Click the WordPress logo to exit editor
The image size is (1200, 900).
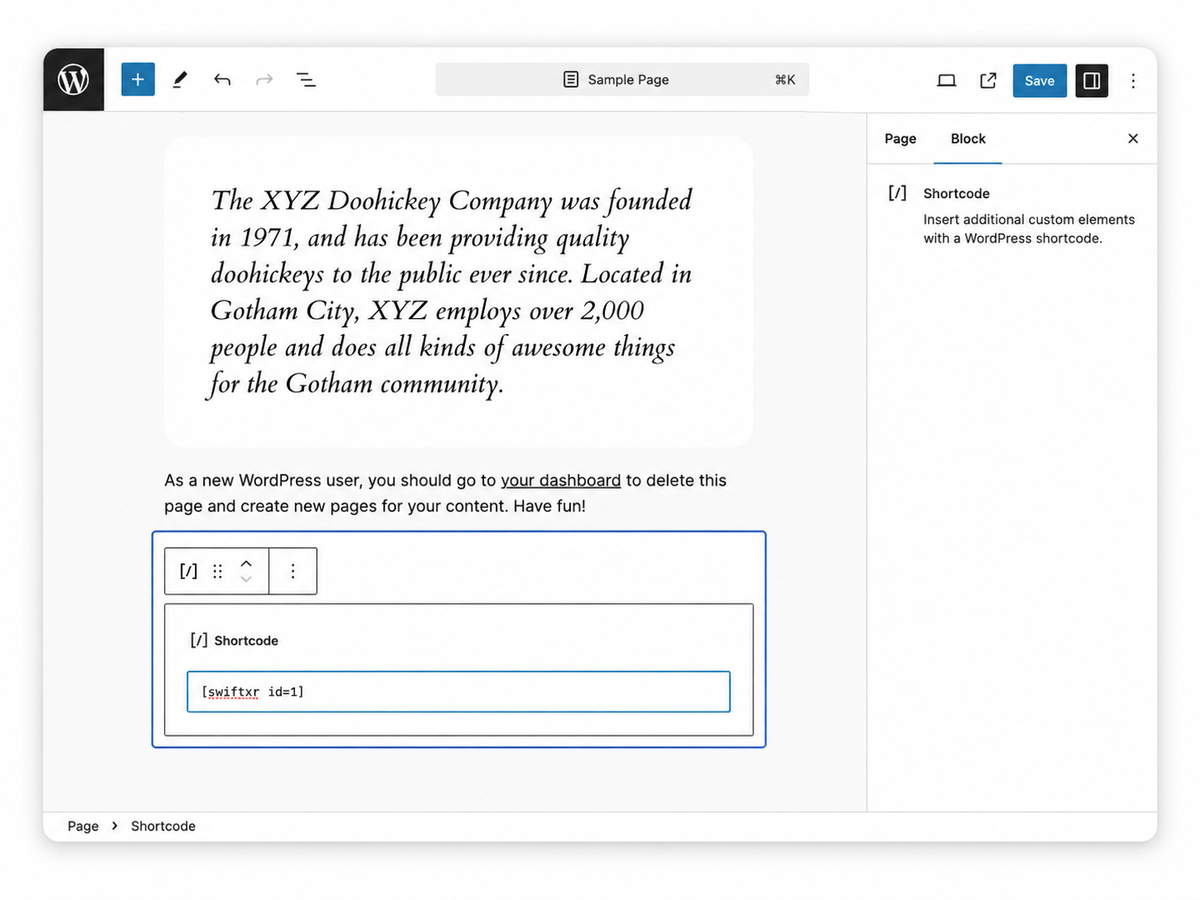pyautogui.click(x=73, y=79)
